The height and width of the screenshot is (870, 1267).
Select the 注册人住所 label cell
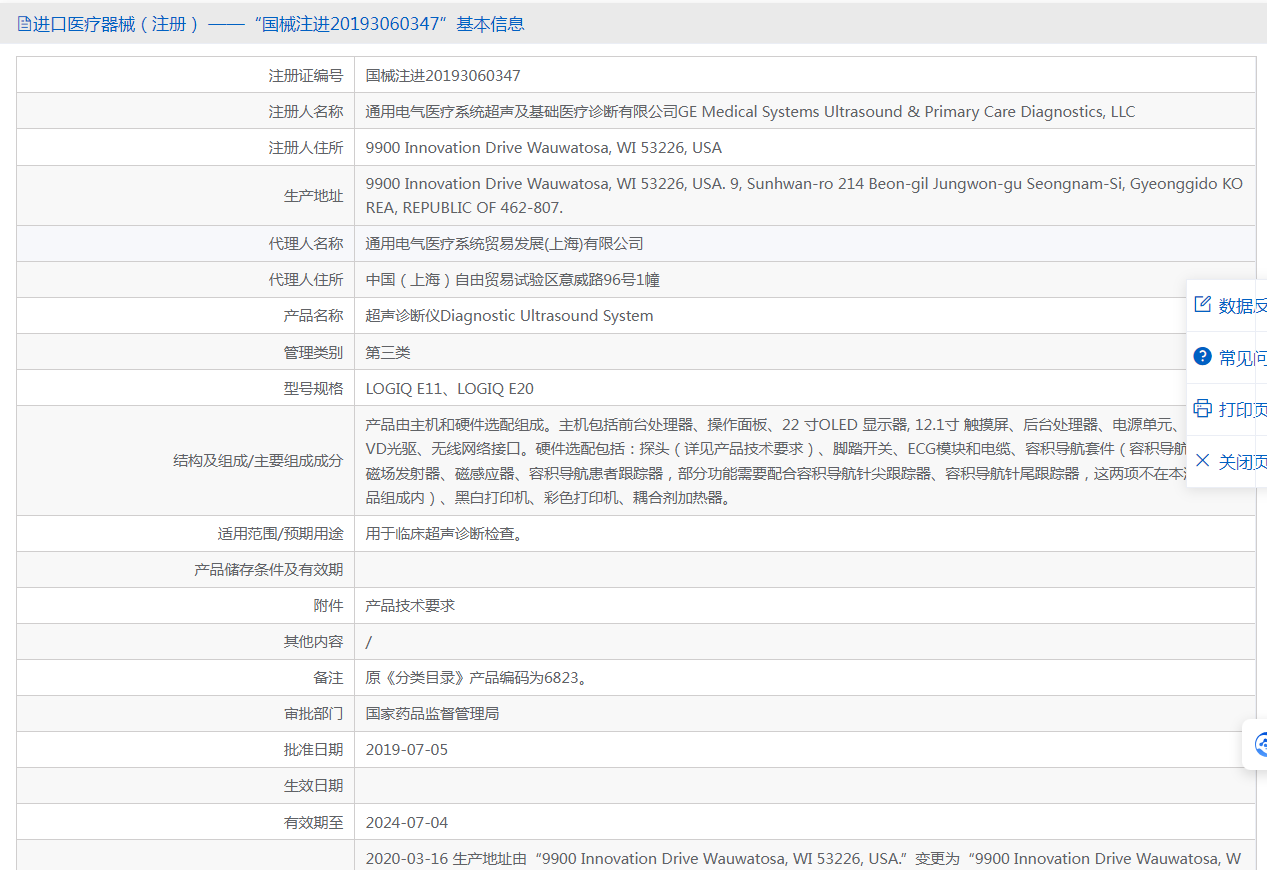pyautogui.click(x=186, y=147)
